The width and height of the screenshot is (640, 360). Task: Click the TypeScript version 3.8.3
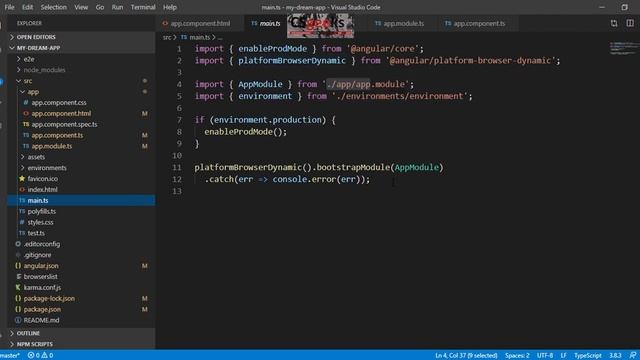[x=615, y=356]
